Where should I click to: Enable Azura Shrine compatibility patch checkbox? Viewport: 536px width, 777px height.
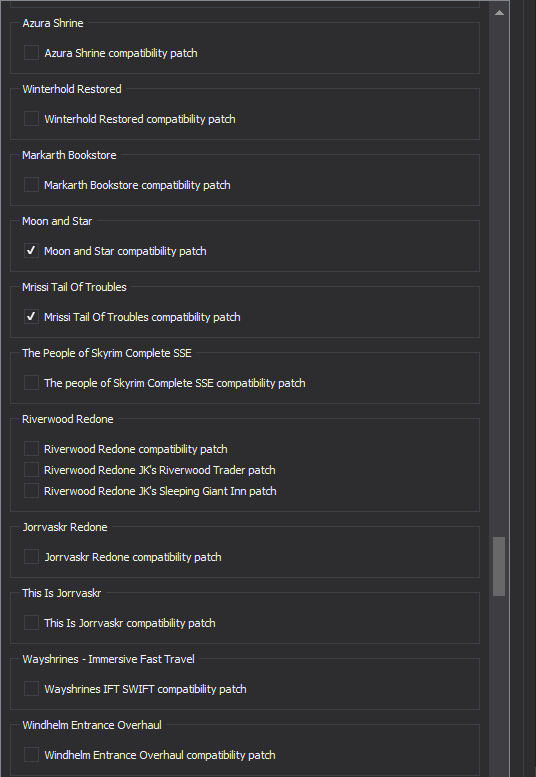click(x=31, y=53)
